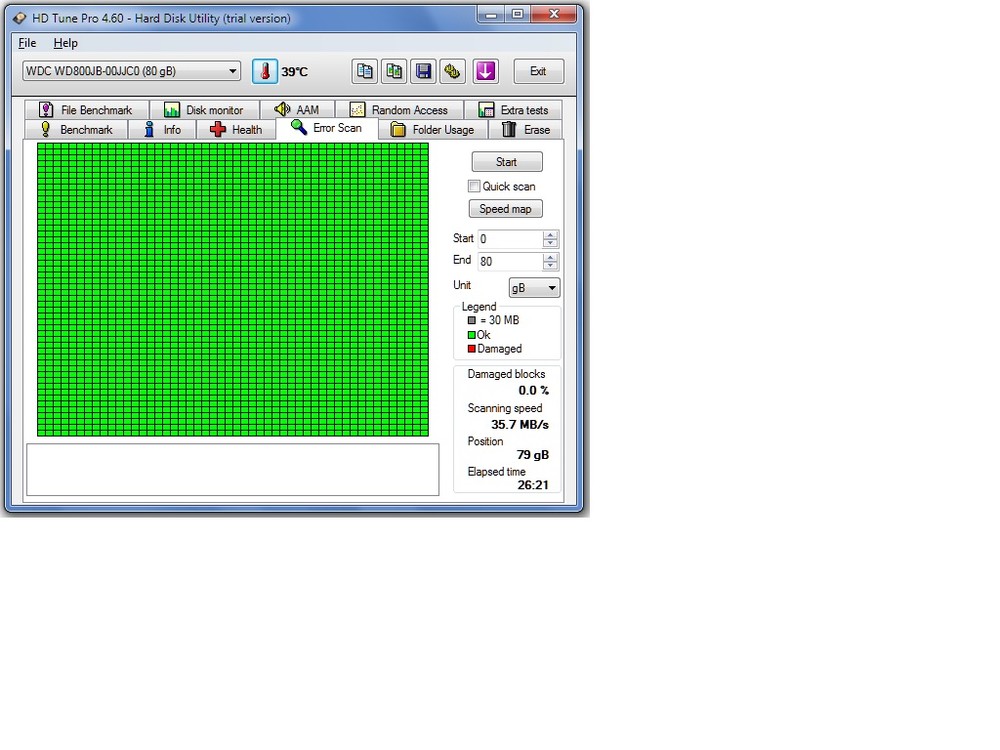Screen dimensions: 1000x750
Task: Click the temperature thermometer icon
Action: pyautogui.click(x=265, y=71)
